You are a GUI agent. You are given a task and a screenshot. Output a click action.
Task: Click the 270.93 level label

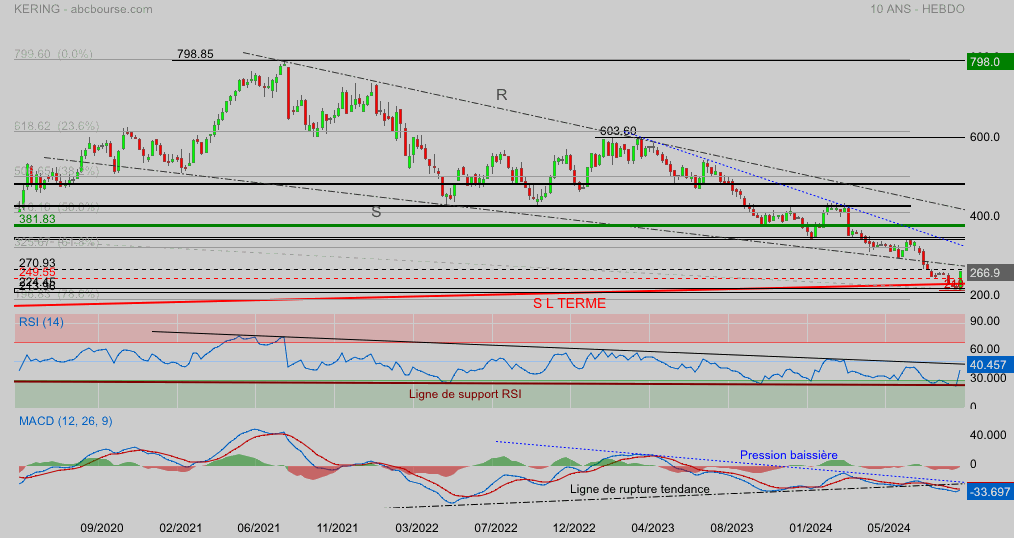[x=37, y=263]
